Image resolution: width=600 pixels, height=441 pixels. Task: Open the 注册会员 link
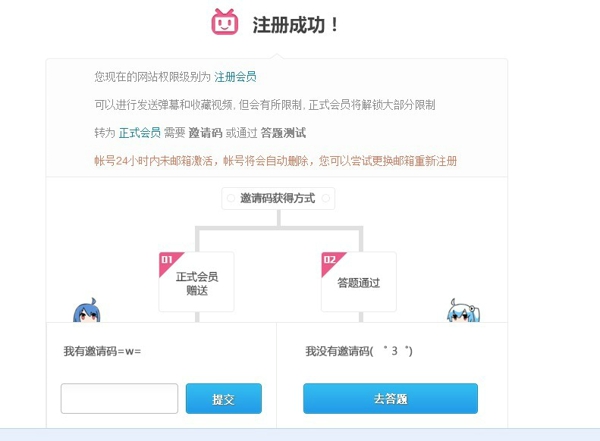tap(235, 76)
